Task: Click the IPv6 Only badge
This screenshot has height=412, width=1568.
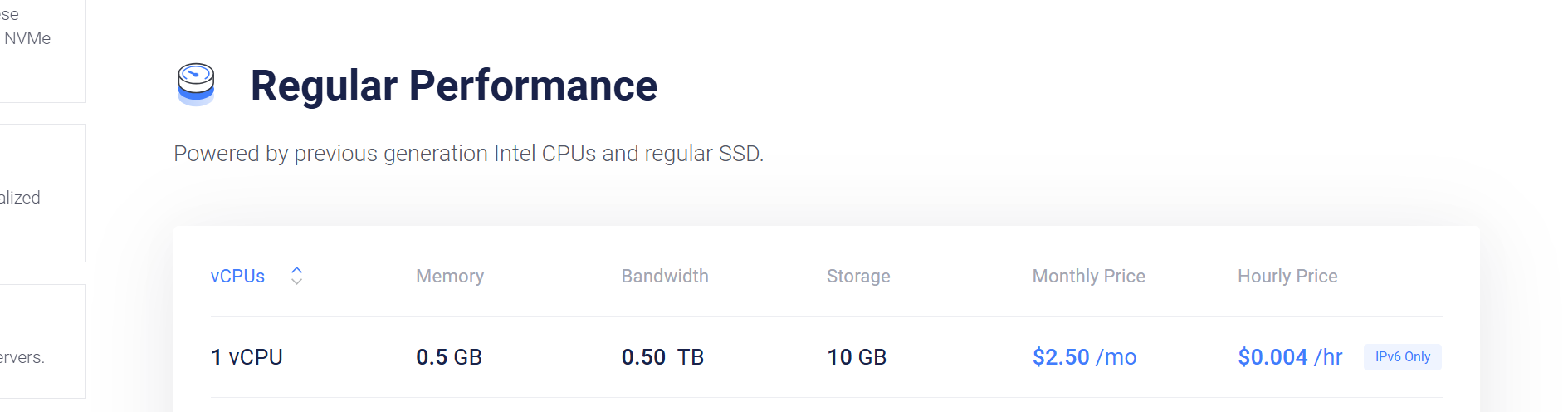Action: [x=1402, y=356]
